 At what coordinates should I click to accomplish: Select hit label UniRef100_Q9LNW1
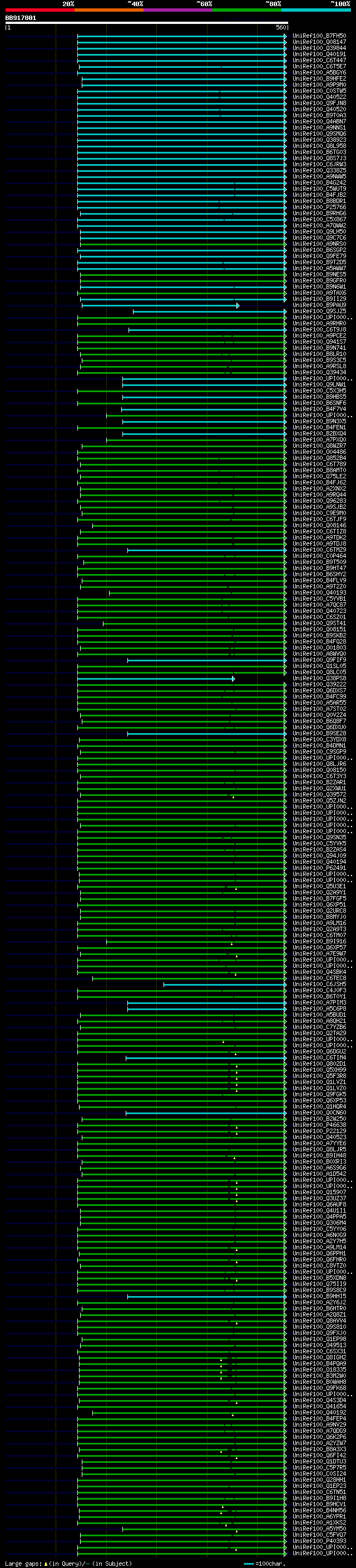[x=319, y=385]
